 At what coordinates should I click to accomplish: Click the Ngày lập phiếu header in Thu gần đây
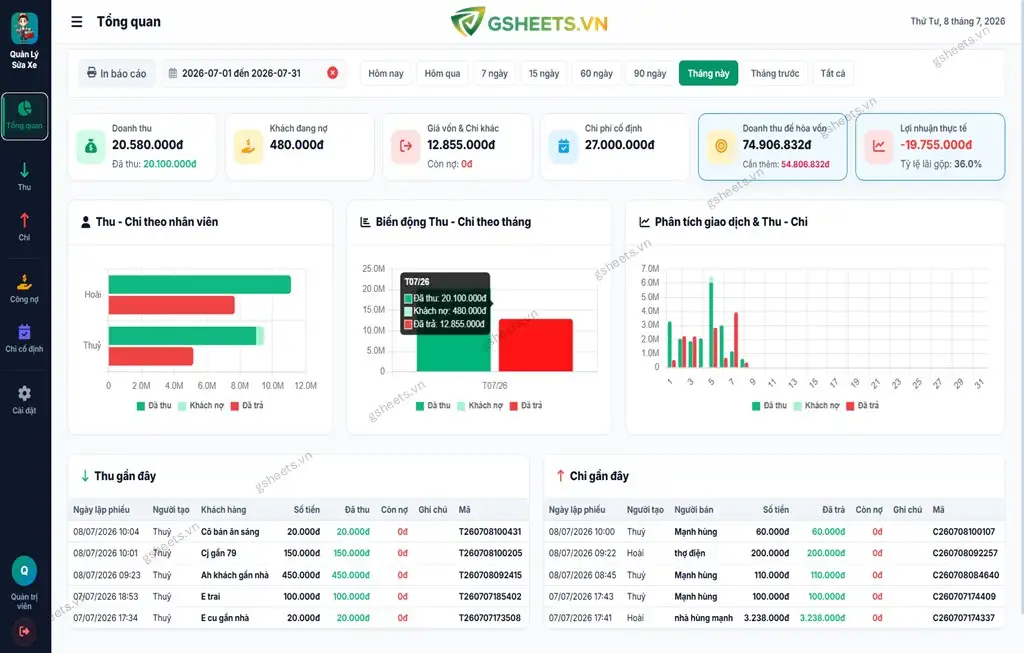point(101,510)
